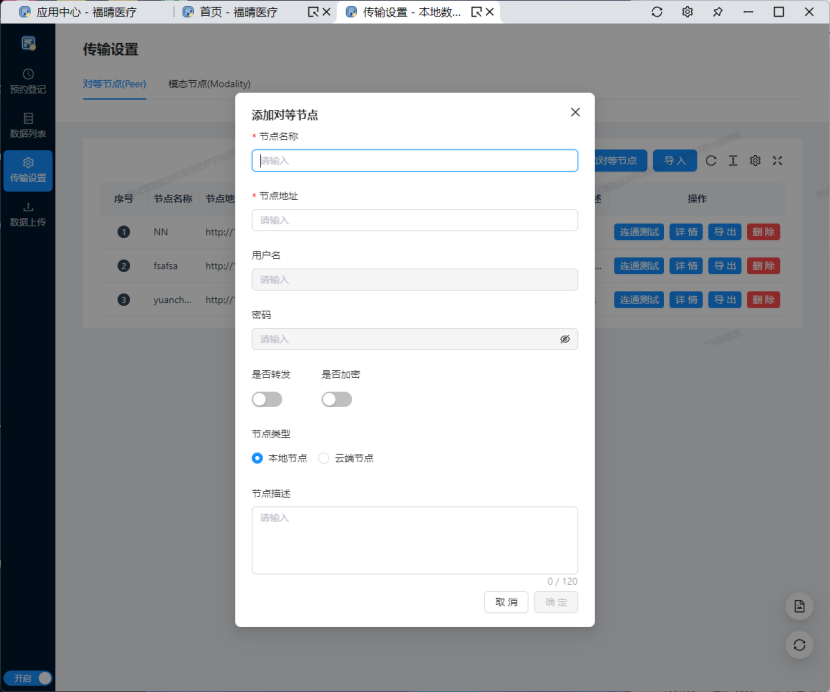Viewport: 830px width, 692px height.
Task: Pin the window with the pin icon
Action: click(717, 12)
